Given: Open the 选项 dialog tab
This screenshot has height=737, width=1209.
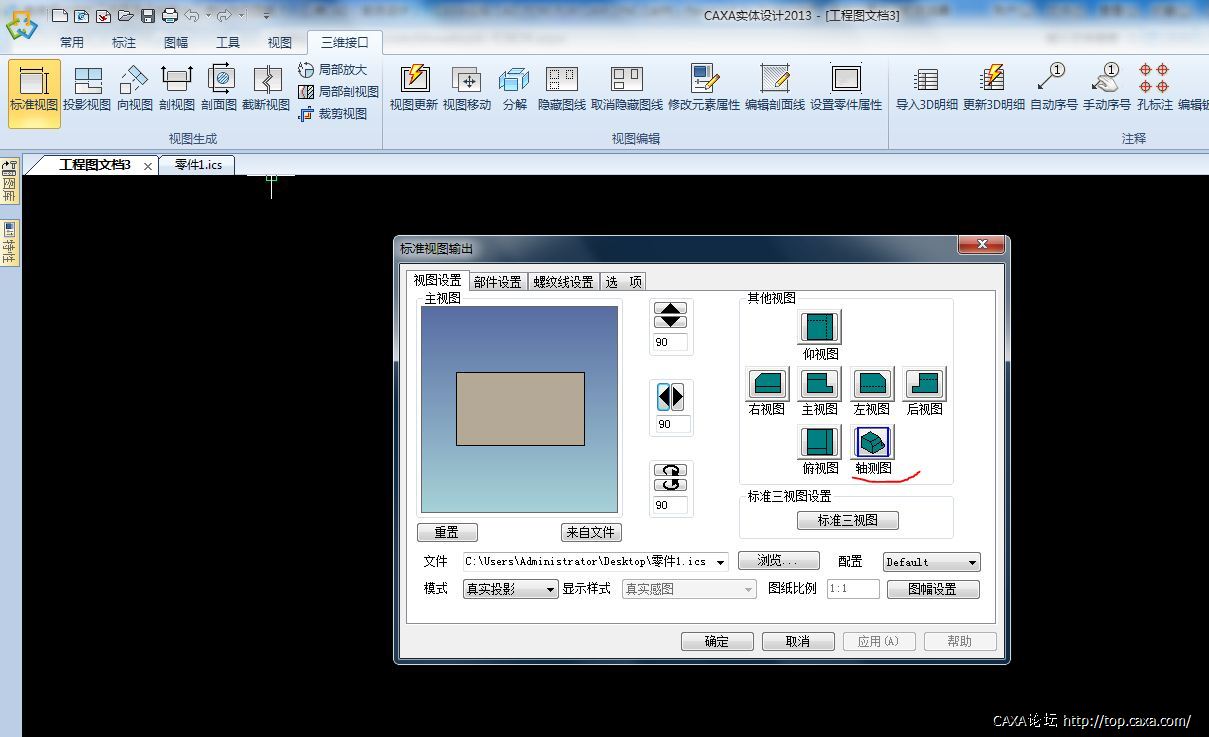Looking at the screenshot, I should (623, 282).
